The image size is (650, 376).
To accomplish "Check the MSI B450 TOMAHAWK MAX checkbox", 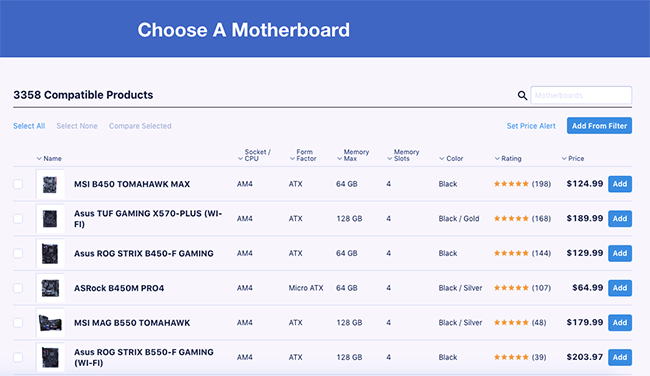I will pyautogui.click(x=18, y=184).
